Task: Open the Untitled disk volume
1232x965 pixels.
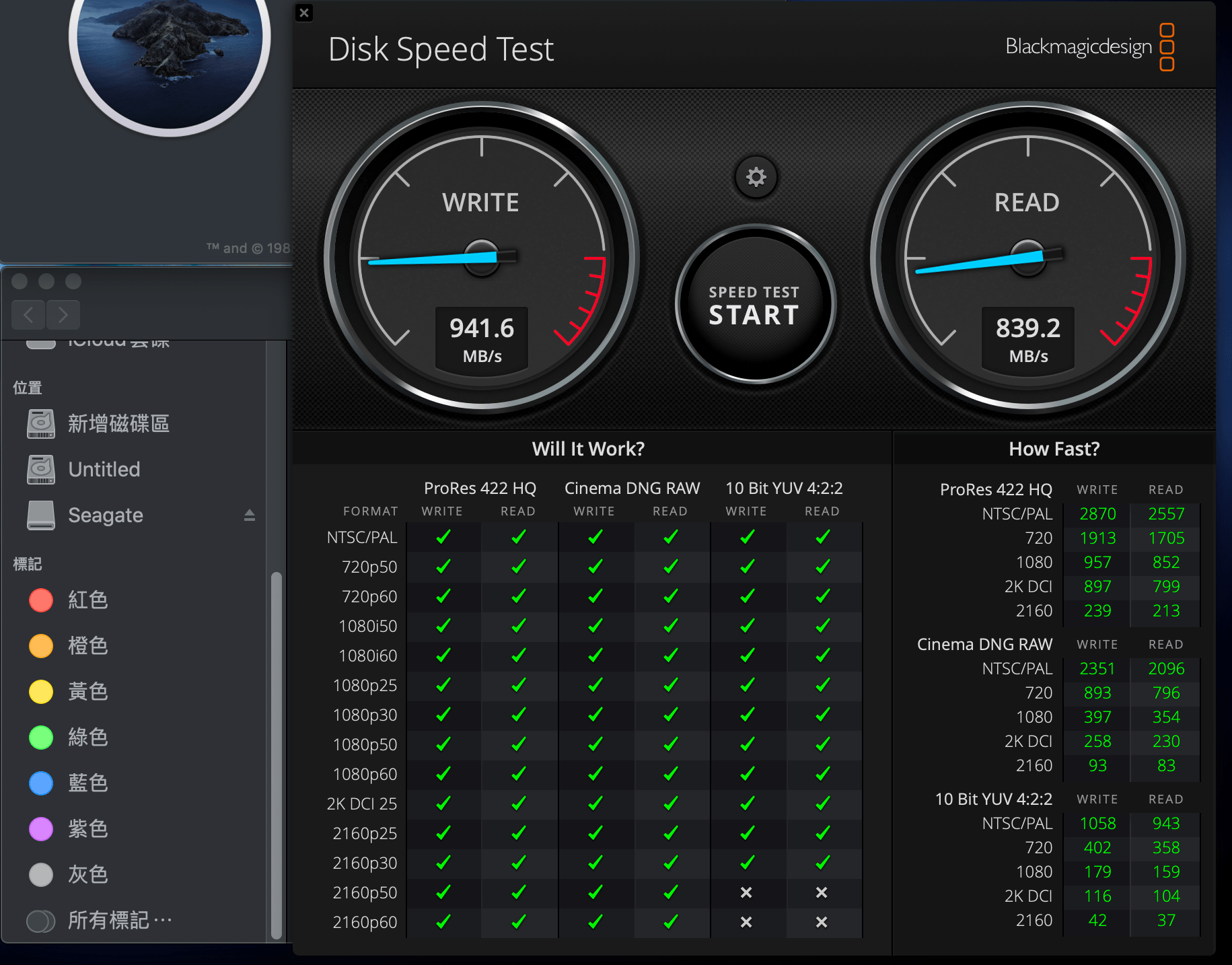Action: (104, 470)
